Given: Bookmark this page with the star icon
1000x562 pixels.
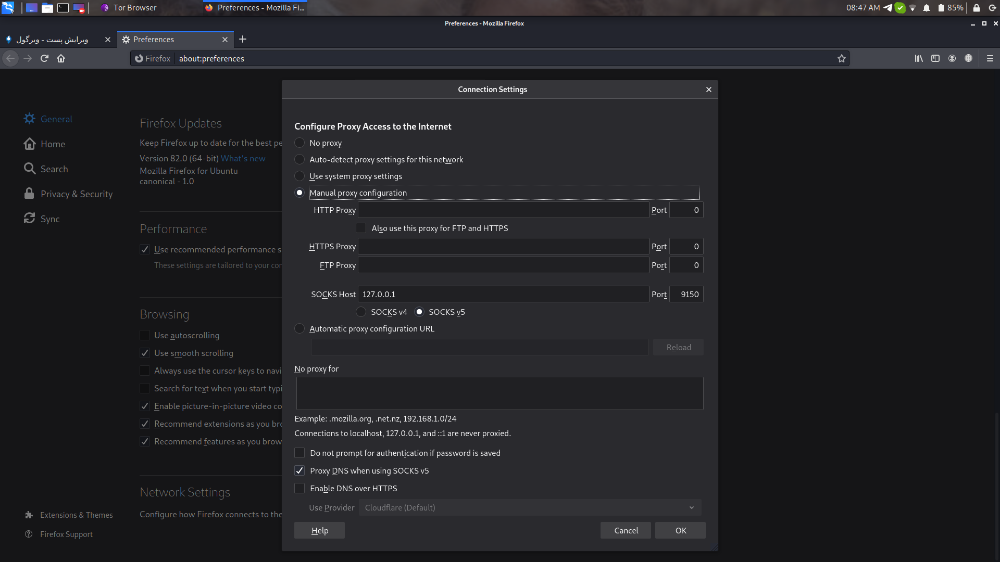Looking at the screenshot, I should (x=841, y=58).
